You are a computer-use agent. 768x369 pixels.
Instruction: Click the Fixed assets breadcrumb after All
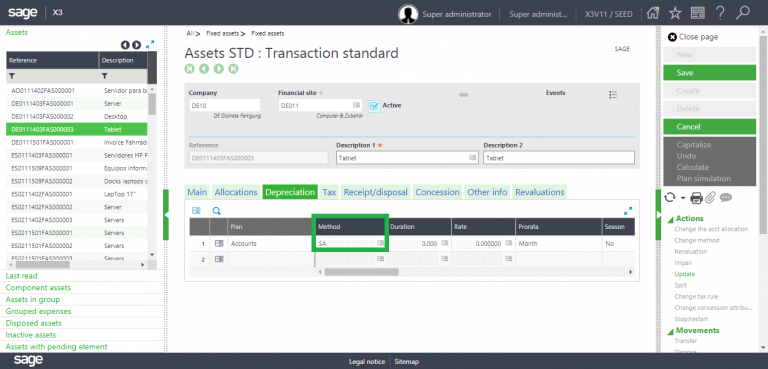222,34
